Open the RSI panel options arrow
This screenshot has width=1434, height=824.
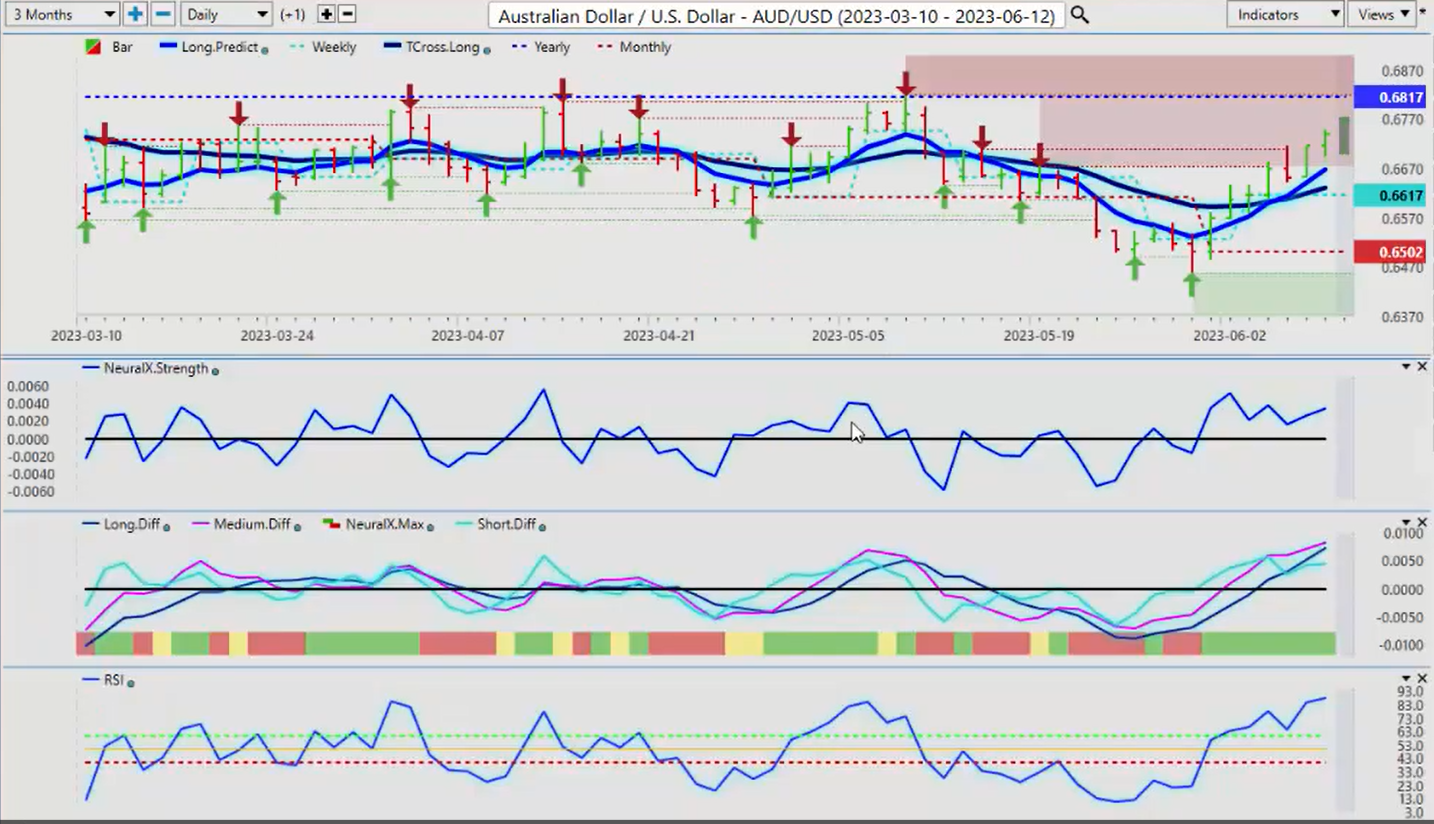[1406, 679]
